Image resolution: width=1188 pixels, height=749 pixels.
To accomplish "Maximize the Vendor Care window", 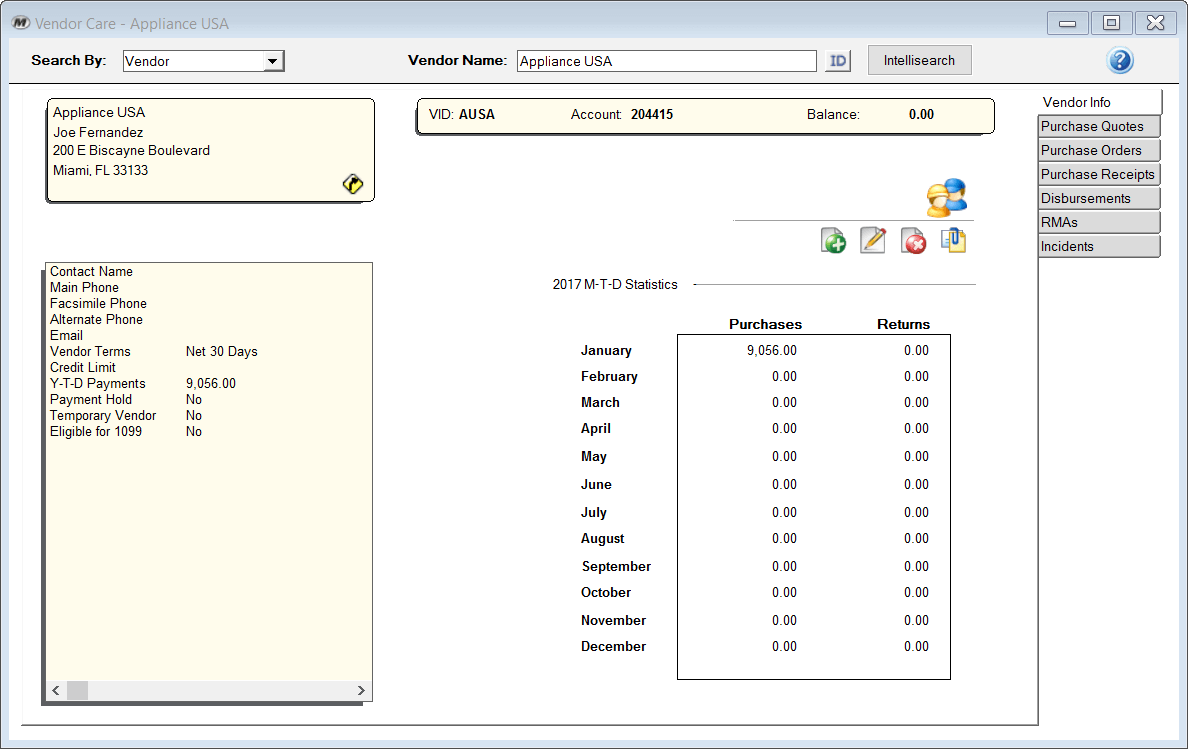I will pyautogui.click(x=1111, y=23).
